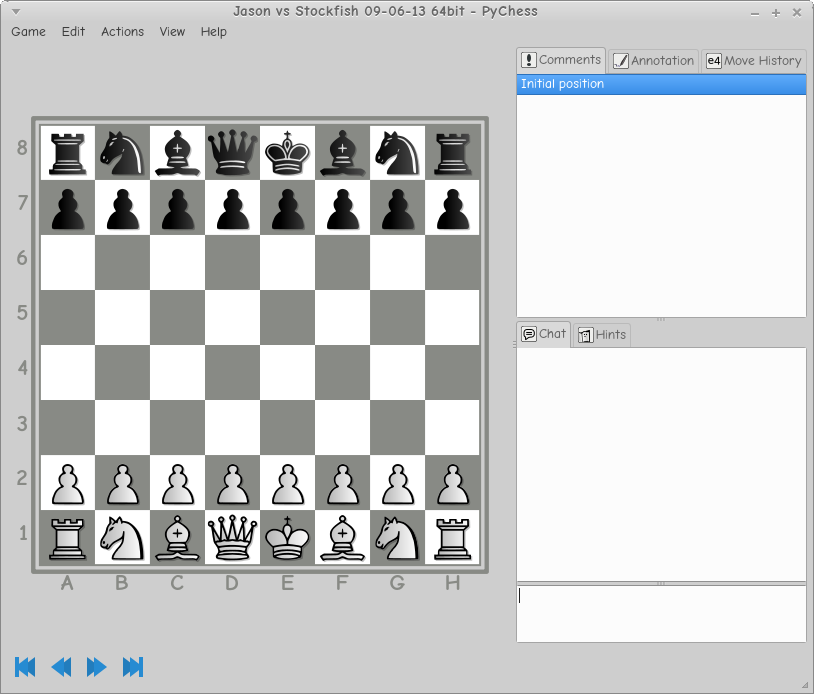Open the window menu arrow in title bar
Viewport: 814px width, 694px height.
coord(16,12)
